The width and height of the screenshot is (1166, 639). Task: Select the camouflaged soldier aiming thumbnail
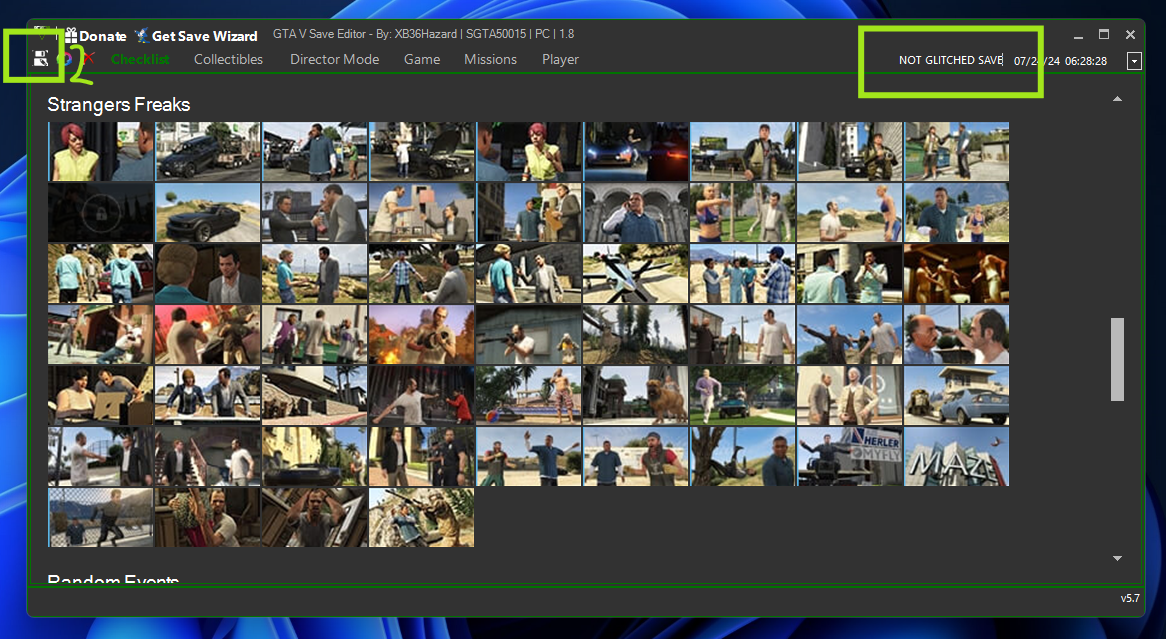(422, 518)
